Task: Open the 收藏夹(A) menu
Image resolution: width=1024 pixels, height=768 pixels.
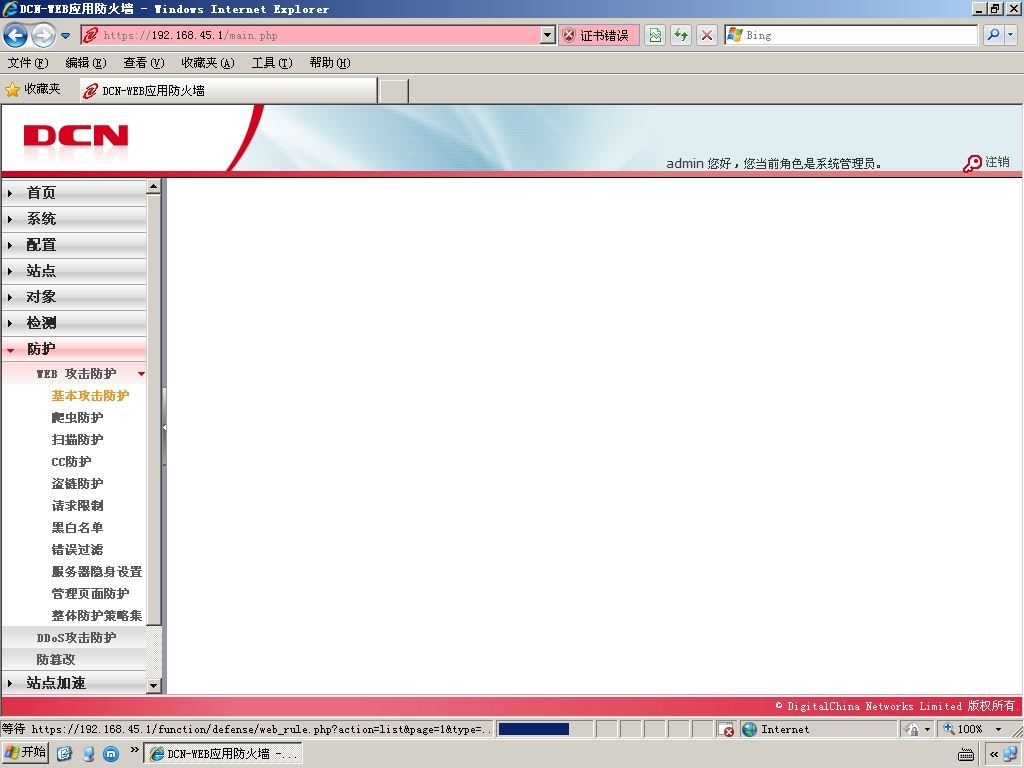Action: [208, 63]
